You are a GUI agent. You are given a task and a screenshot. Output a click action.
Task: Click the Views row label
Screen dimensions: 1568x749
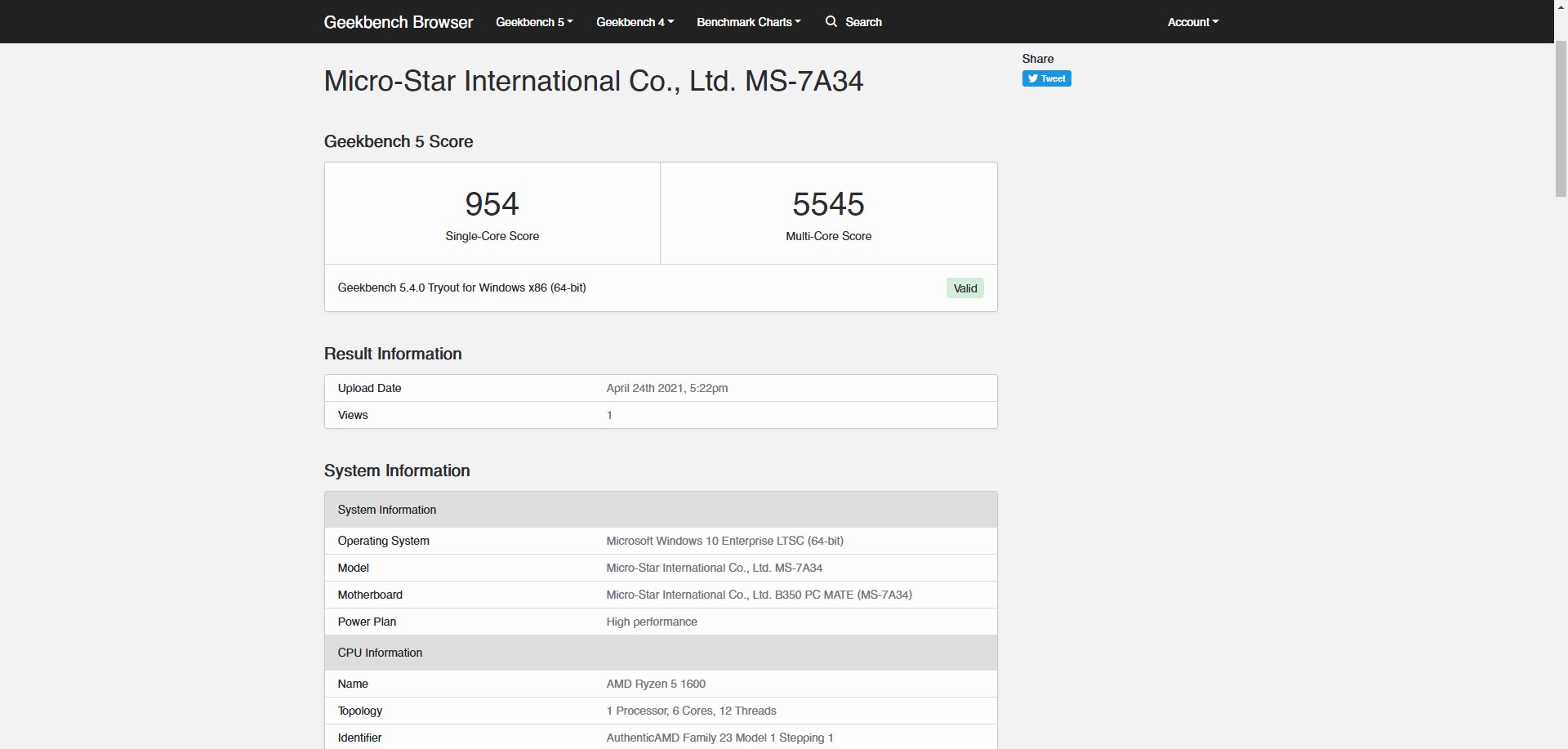(x=353, y=415)
